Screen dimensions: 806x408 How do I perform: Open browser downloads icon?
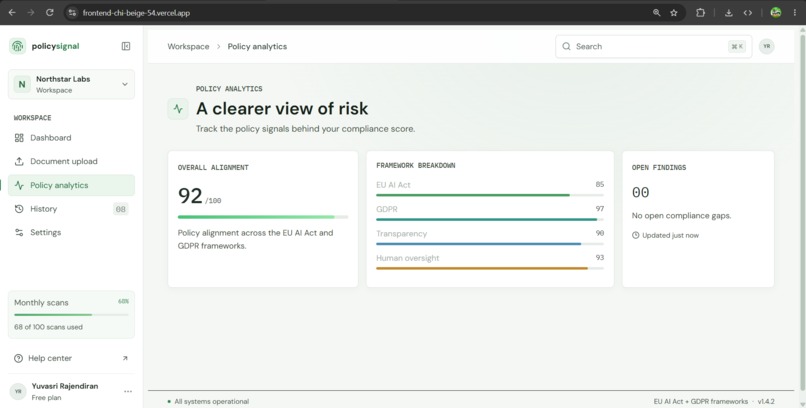[728, 13]
